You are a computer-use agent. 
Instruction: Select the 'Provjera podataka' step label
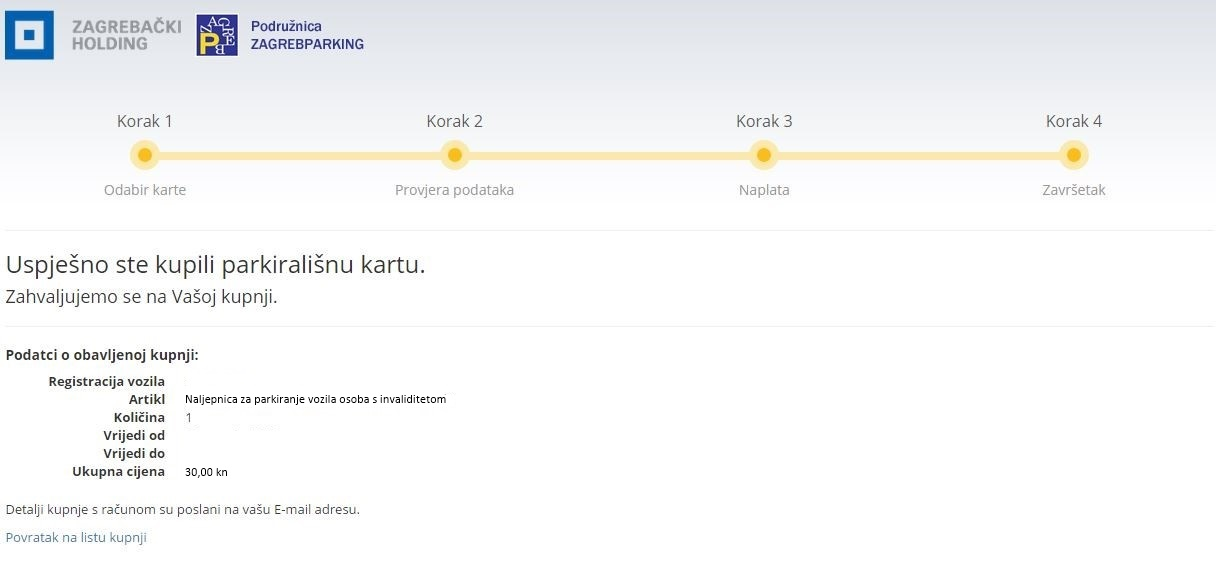pos(454,190)
